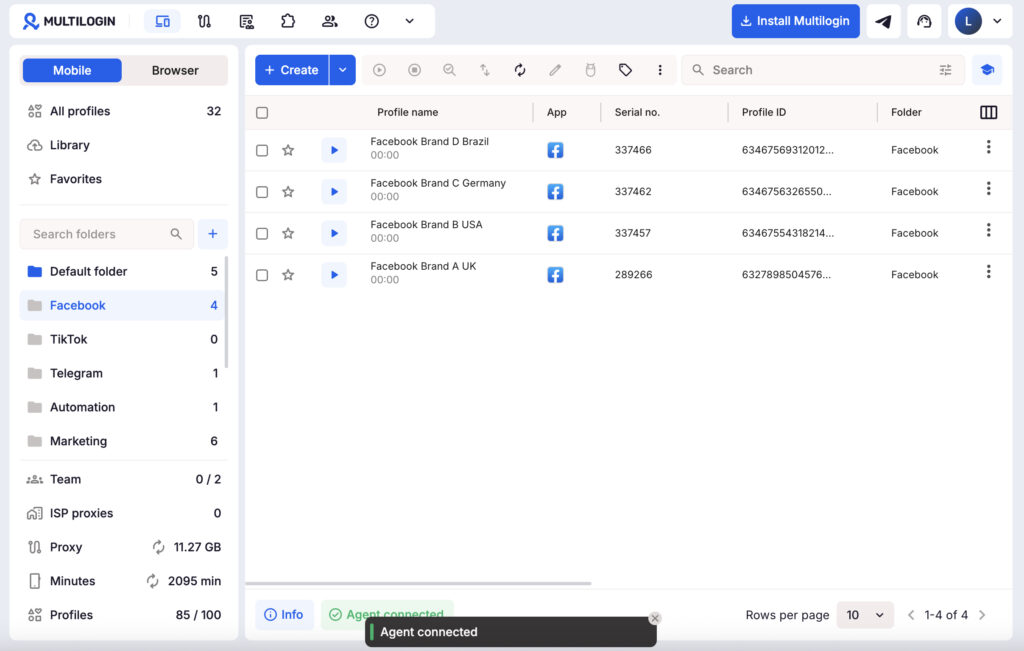Click the stop profiles toolbar icon
Screen dimensions: 1024x651
tap(415, 70)
